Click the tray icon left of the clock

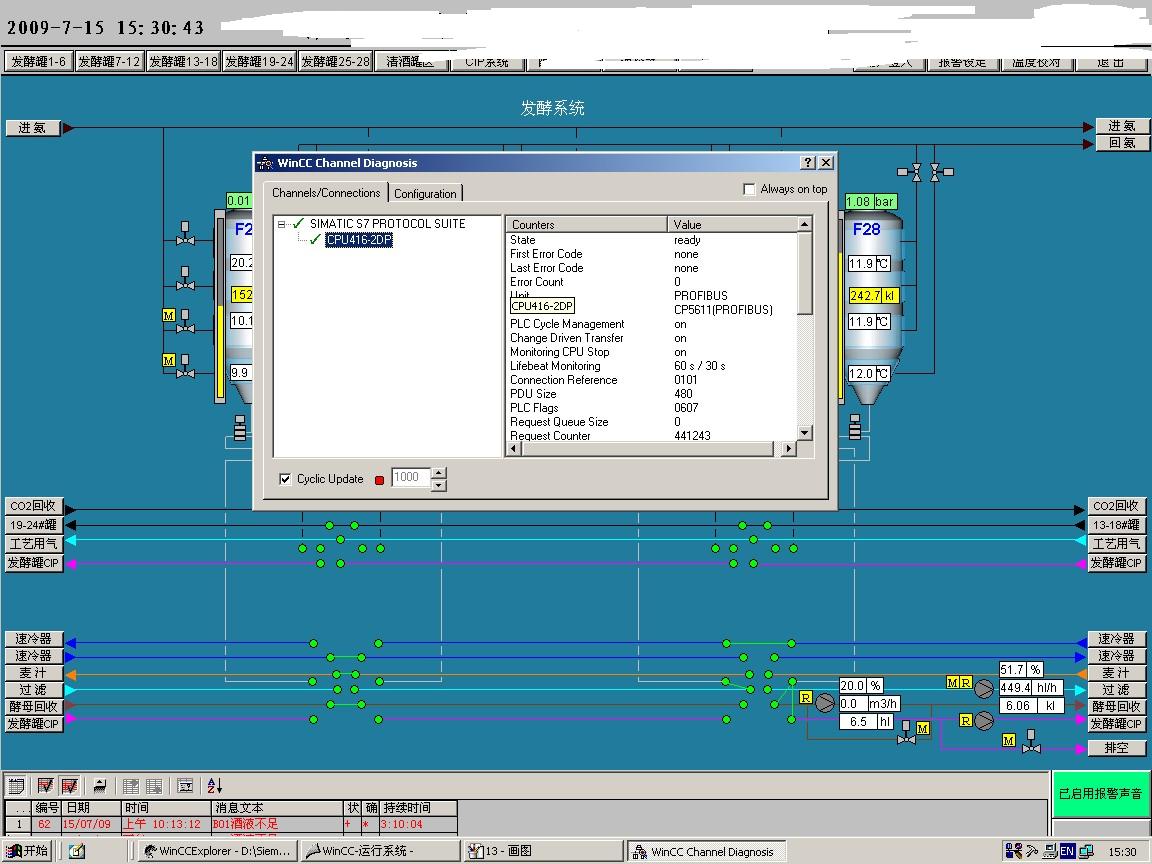click(1086, 852)
